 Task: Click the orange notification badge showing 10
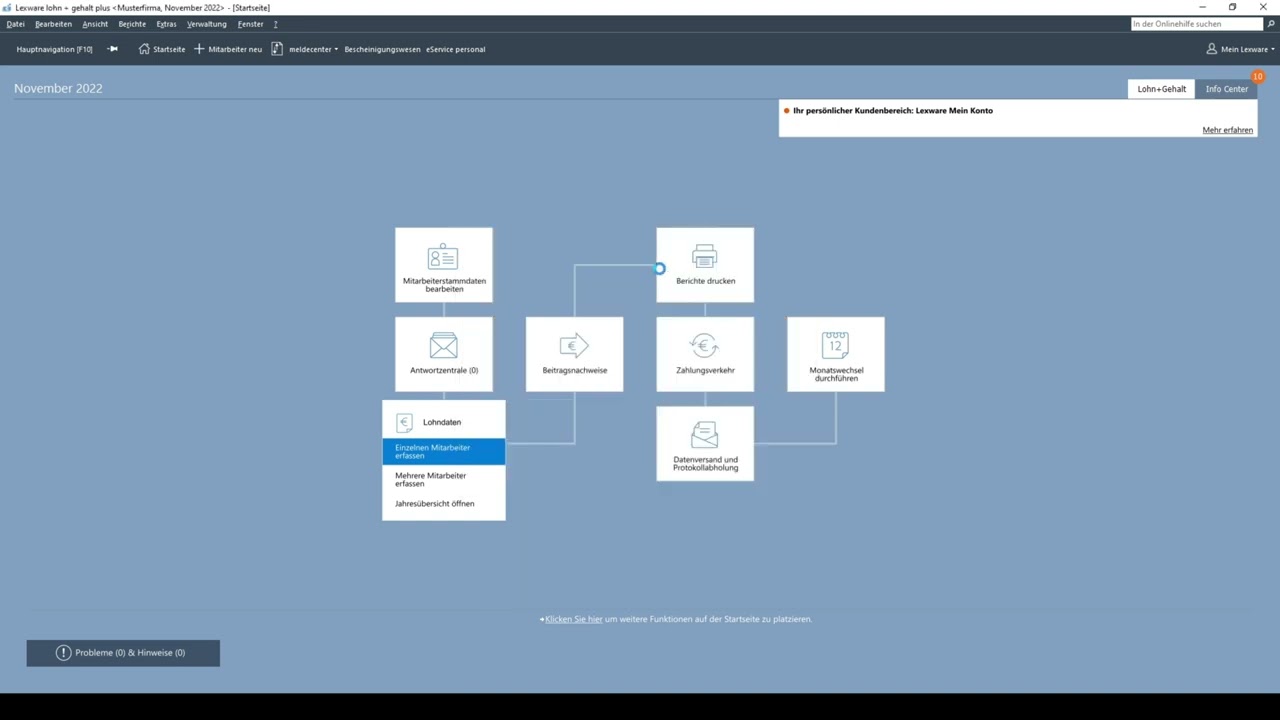(1258, 77)
